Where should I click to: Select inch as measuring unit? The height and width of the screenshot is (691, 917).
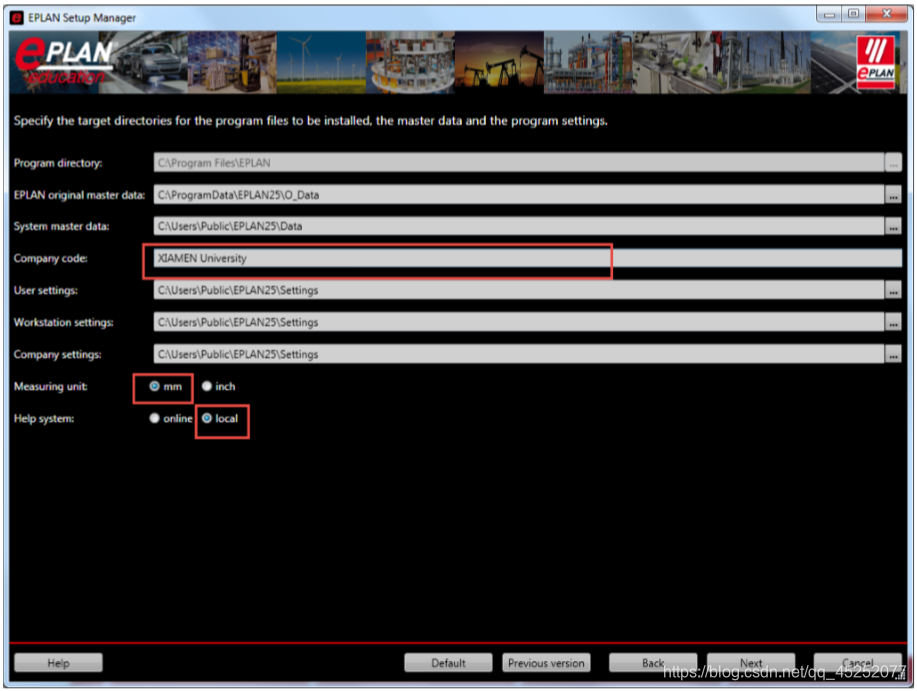(x=207, y=387)
